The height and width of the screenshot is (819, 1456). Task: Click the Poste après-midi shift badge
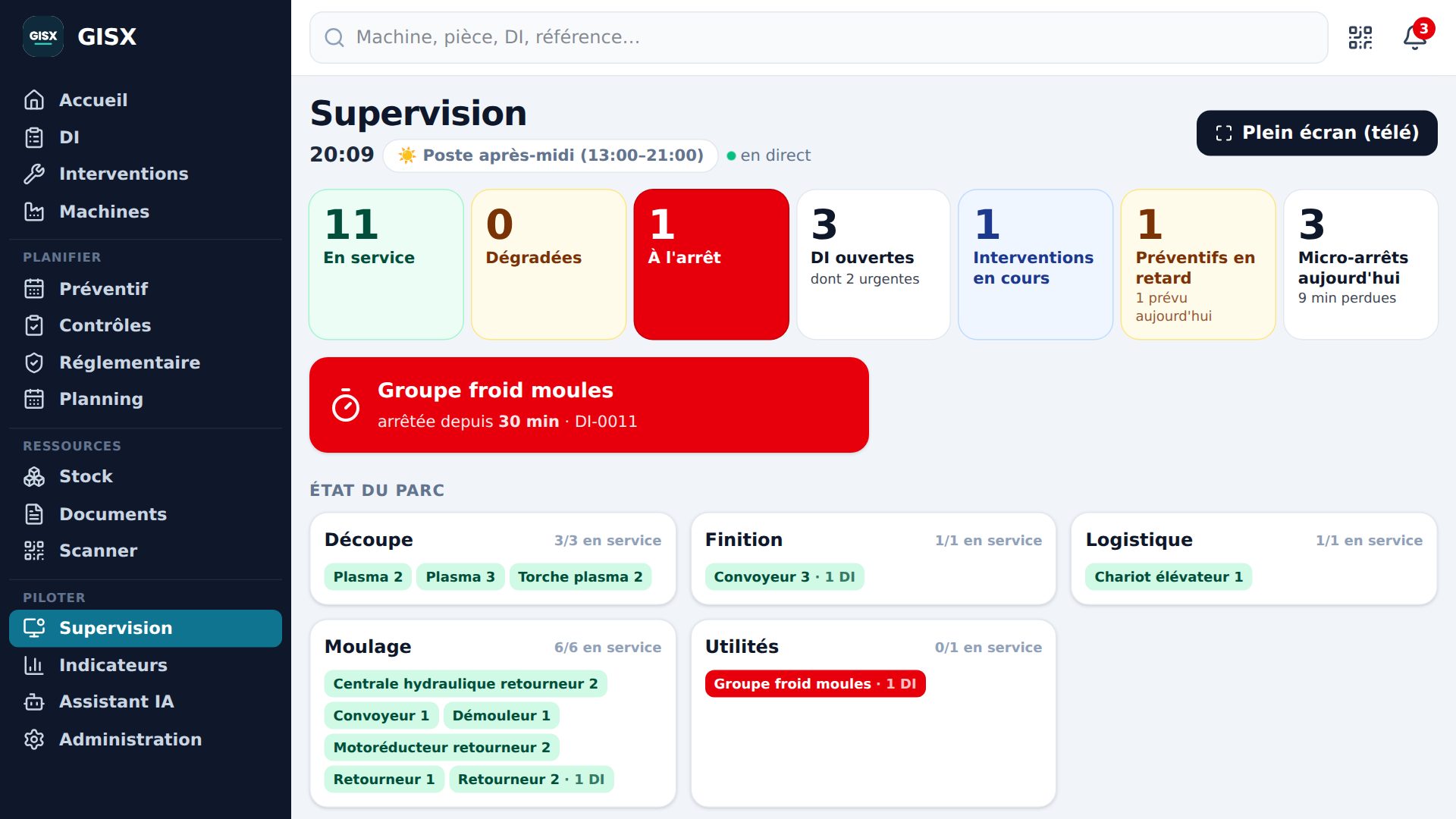[x=551, y=155]
